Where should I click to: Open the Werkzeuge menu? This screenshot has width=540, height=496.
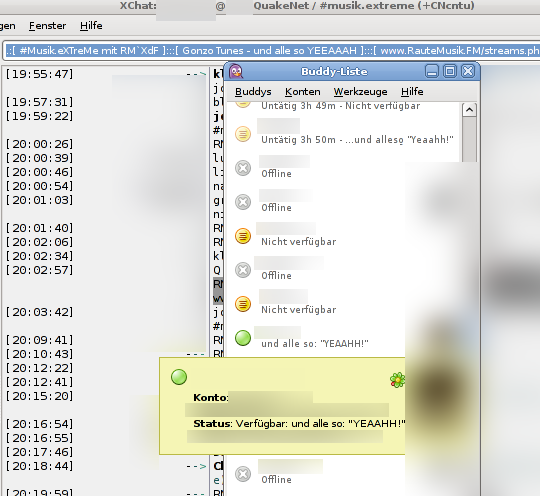pos(361,92)
